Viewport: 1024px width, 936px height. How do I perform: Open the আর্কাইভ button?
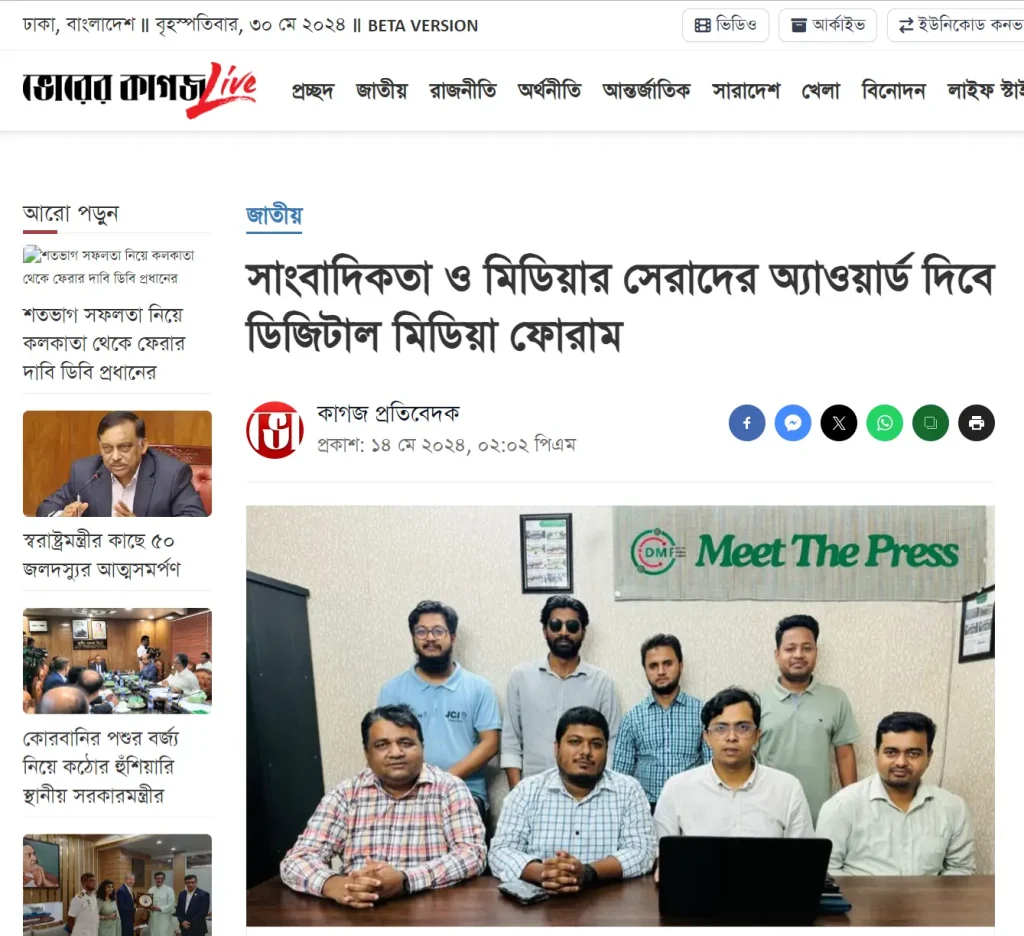(x=827, y=25)
